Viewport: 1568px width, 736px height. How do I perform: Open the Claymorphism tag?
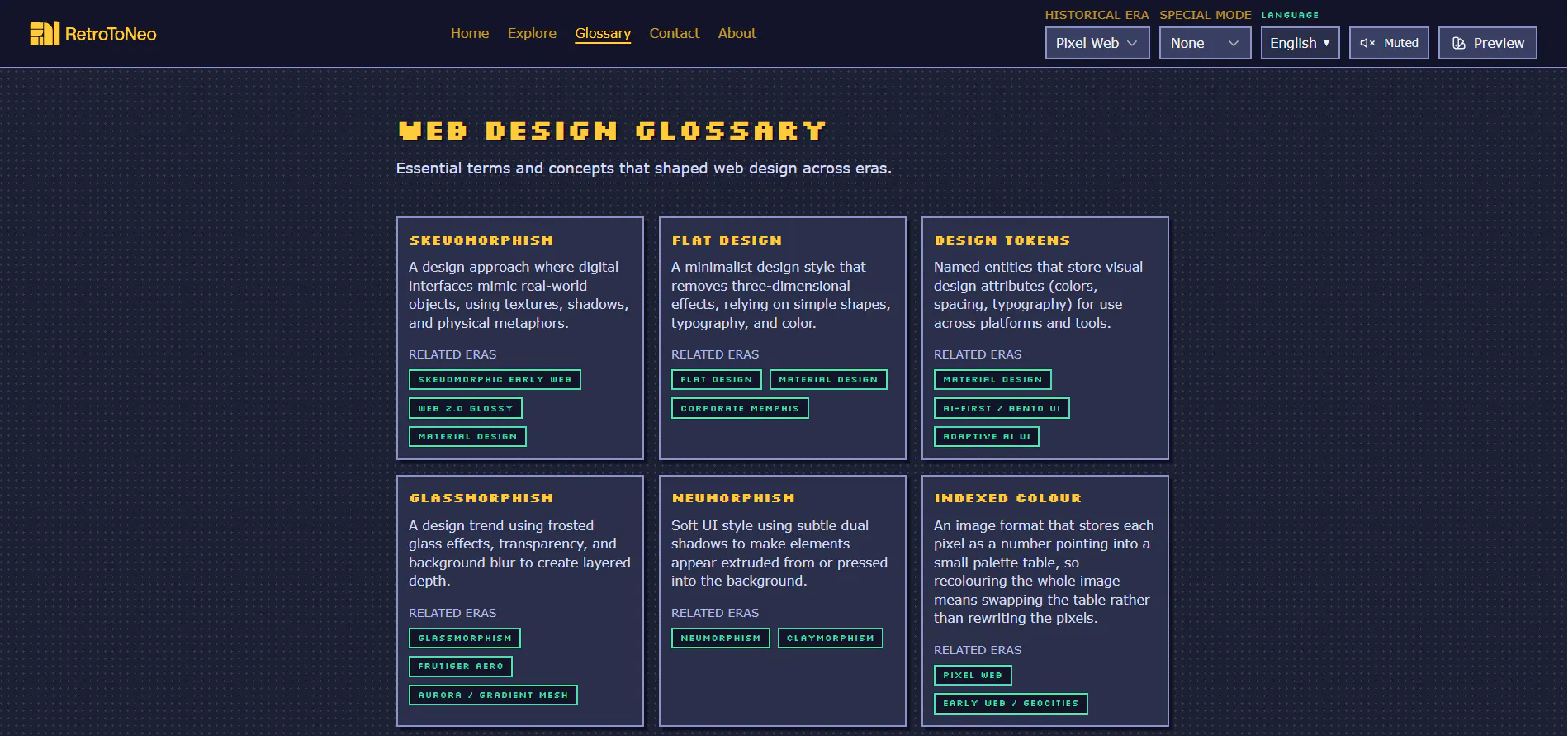click(x=831, y=639)
